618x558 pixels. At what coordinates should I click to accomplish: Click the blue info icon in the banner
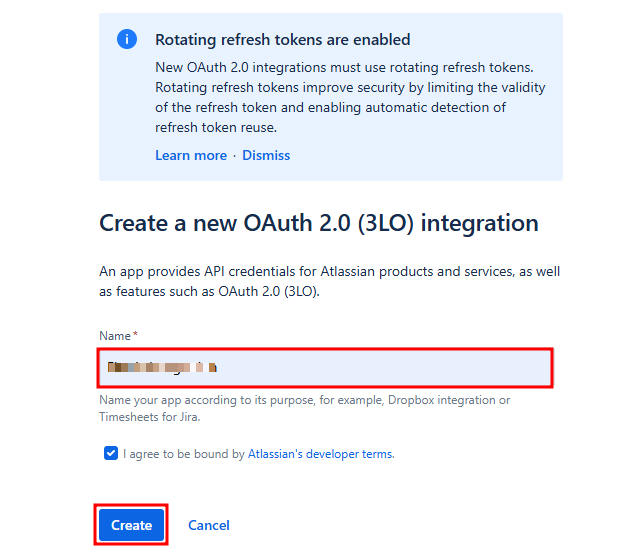click(x=127, y=40)
